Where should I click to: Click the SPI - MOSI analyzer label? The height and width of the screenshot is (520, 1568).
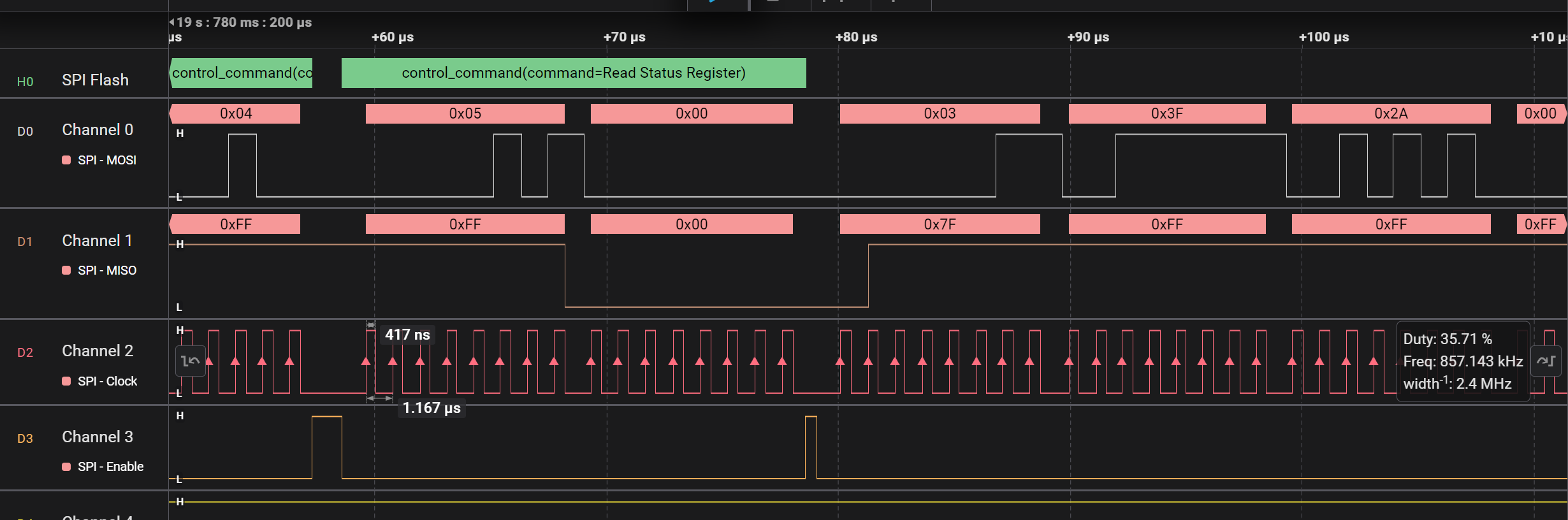[107, 160]
